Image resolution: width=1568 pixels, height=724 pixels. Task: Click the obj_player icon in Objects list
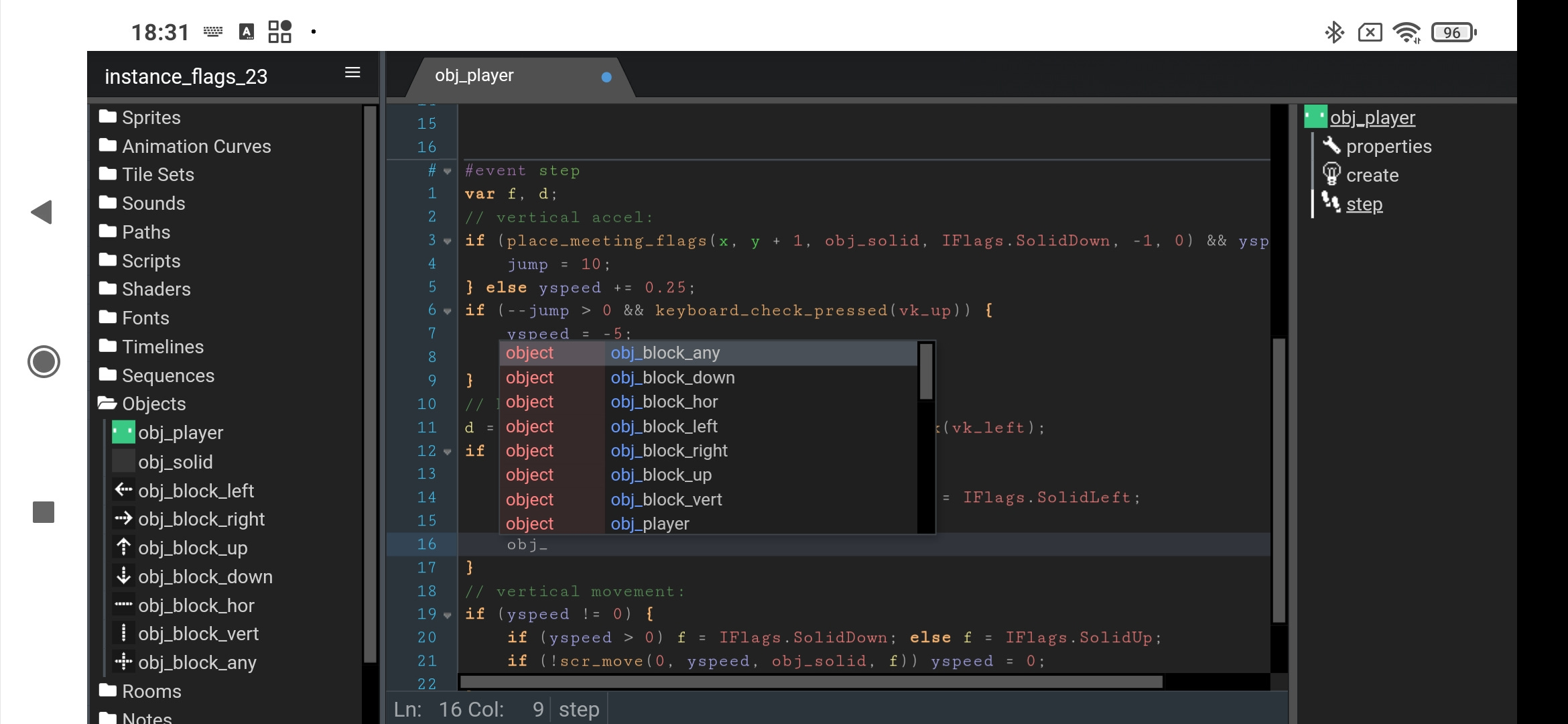click(x=122, y=432)
